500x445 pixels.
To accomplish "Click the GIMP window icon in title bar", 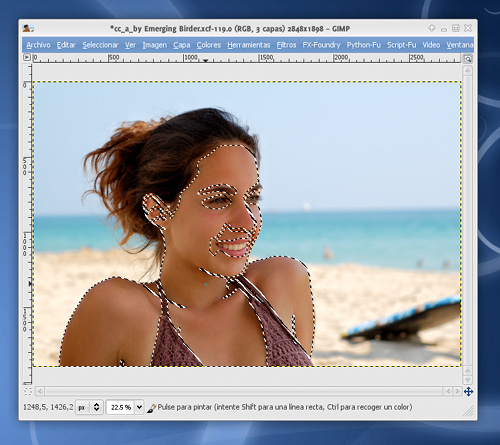I will click(28, 29).
